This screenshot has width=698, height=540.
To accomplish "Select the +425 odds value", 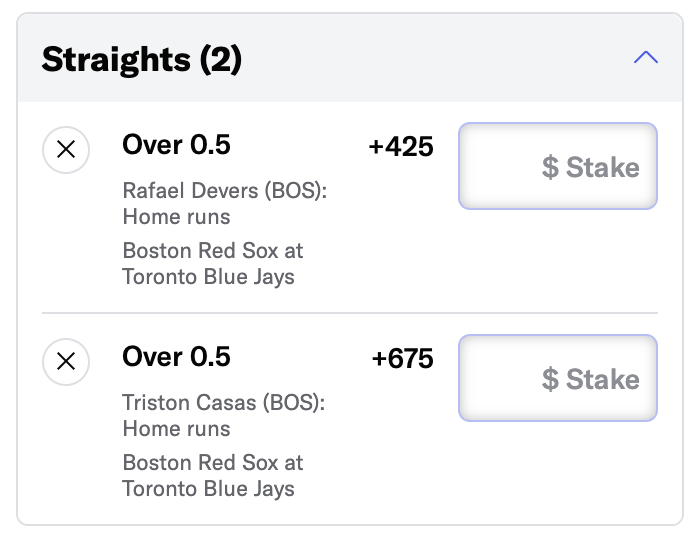I will click(401, 146).
